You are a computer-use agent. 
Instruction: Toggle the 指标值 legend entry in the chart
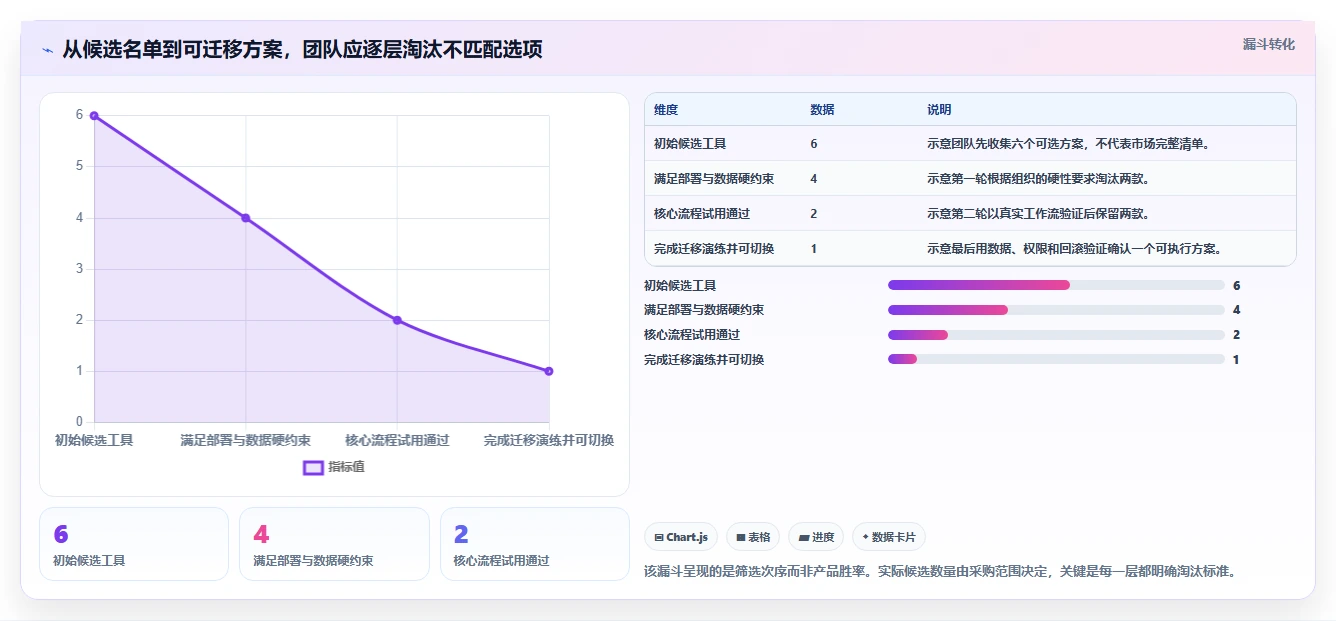[334, 467]
